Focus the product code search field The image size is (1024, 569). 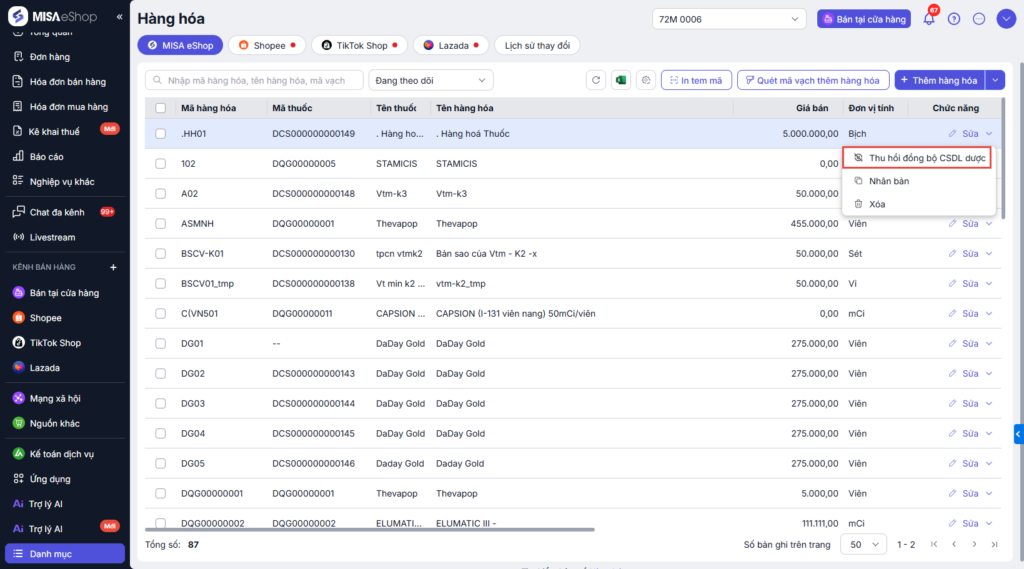[x=254, y=80]
